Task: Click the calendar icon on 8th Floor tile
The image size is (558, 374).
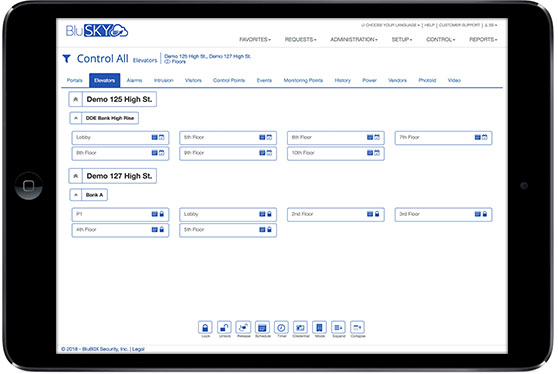Action: [162, 153]
